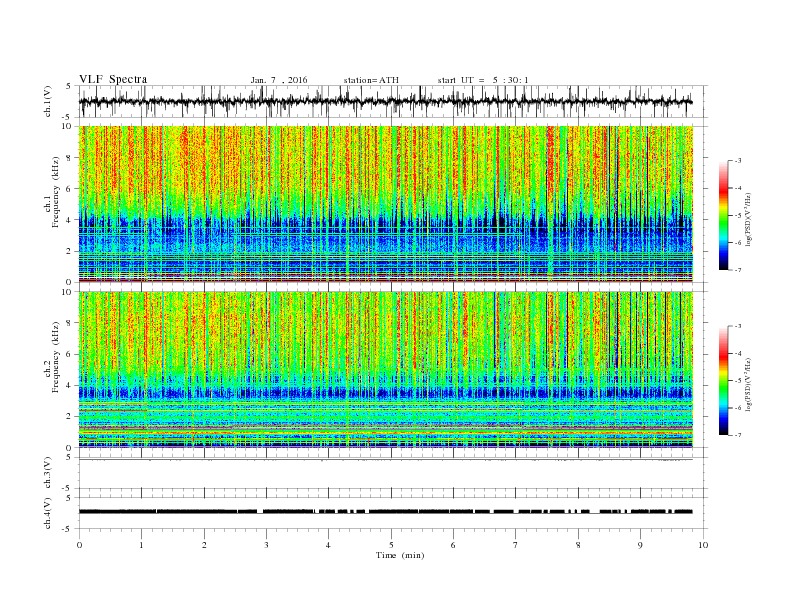Click the "-5" tick on ch.2 colorbar

tap(737, 381)
